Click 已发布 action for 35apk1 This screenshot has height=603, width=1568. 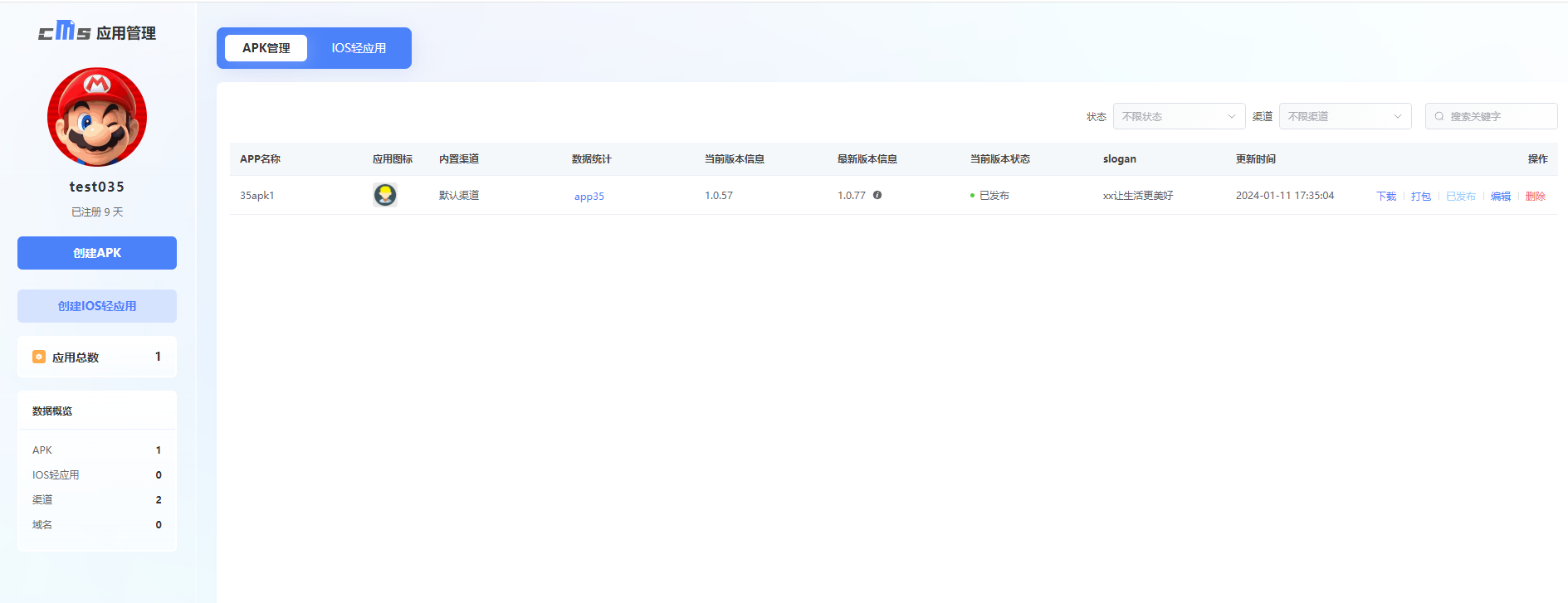click(x=1461, y=197)
